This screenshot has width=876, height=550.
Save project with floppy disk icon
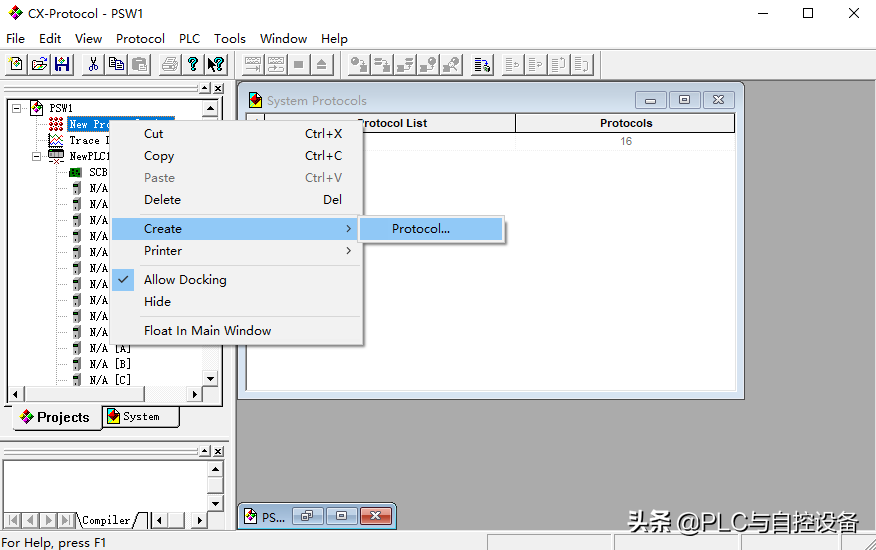click(62, 64)
